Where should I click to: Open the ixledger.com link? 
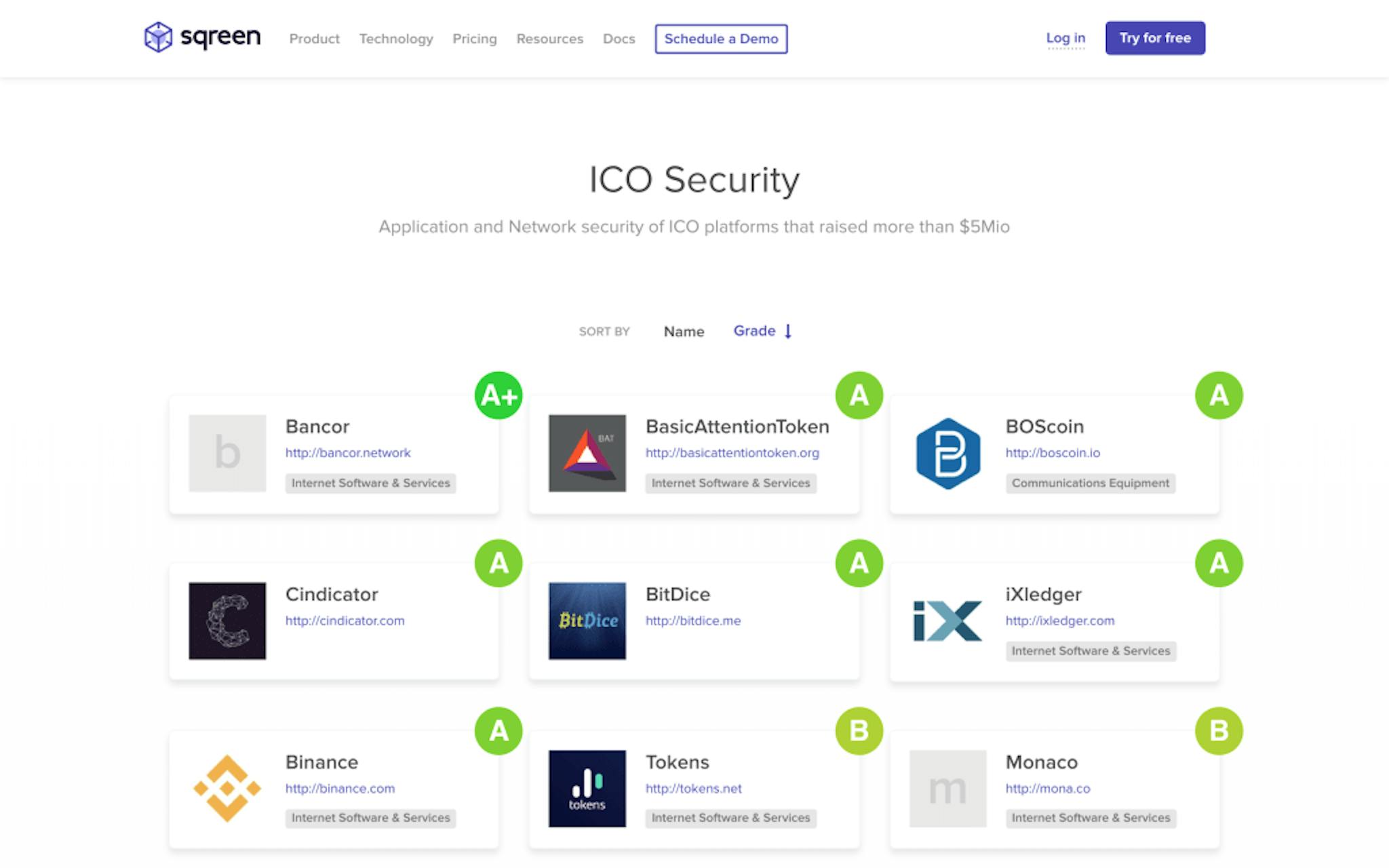point(1060,620)
